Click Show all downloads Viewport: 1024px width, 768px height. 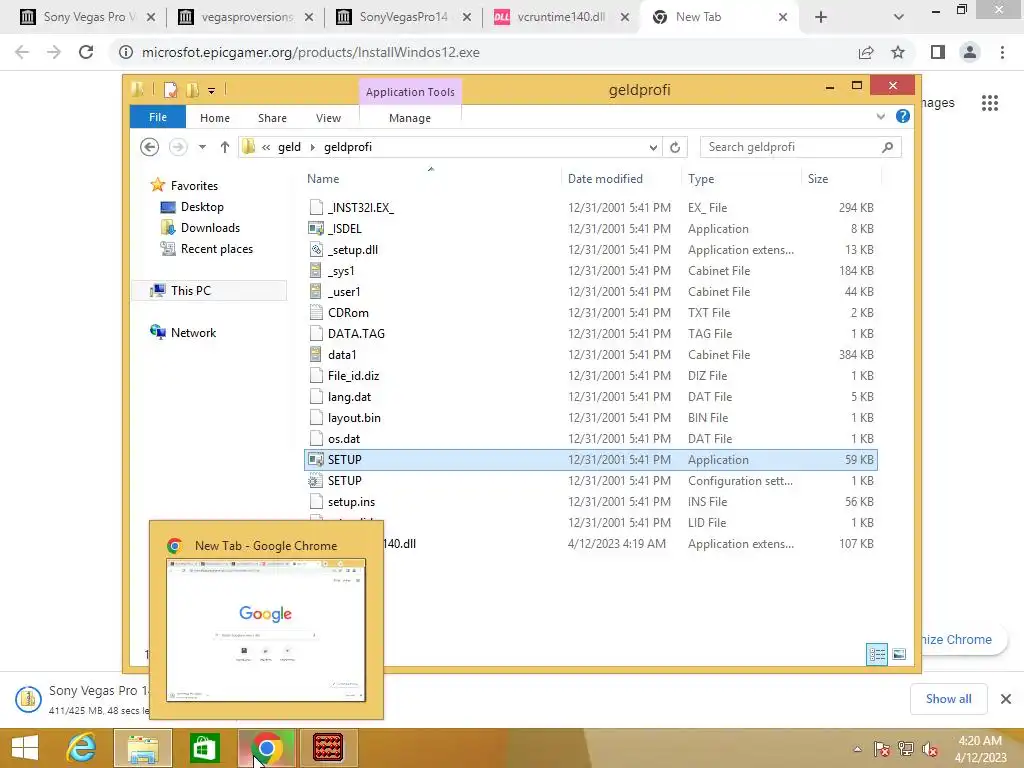[948, 699]
